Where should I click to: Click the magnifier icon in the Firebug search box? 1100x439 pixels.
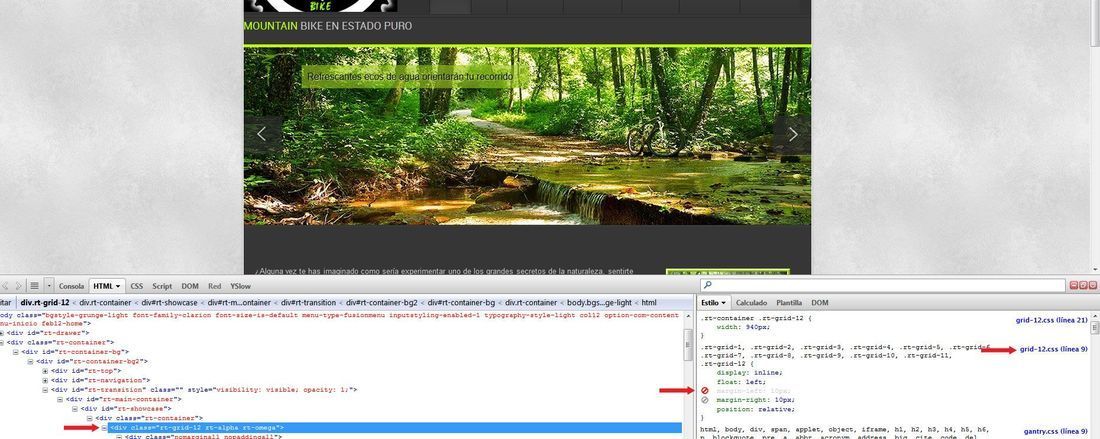[709, 285]
